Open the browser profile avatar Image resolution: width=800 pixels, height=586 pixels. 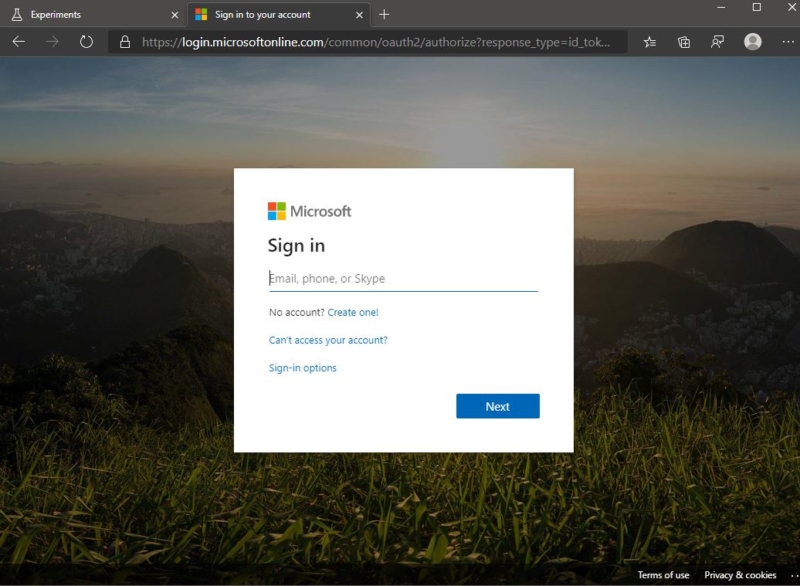[x=753, y=42]
